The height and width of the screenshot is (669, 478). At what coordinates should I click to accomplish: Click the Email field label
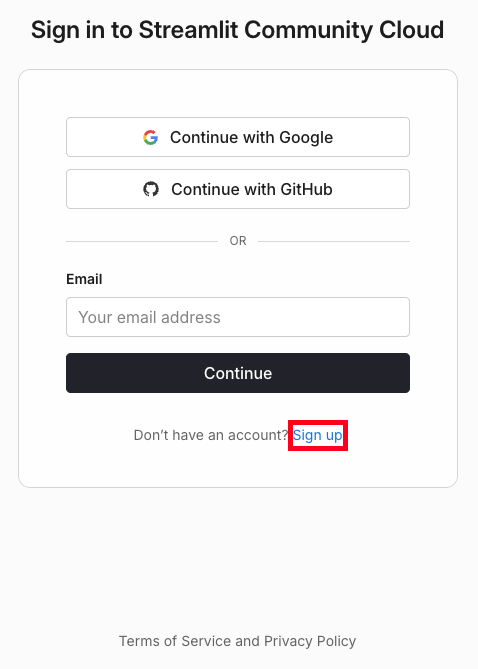pyautogui.click(x=84, y=279)
